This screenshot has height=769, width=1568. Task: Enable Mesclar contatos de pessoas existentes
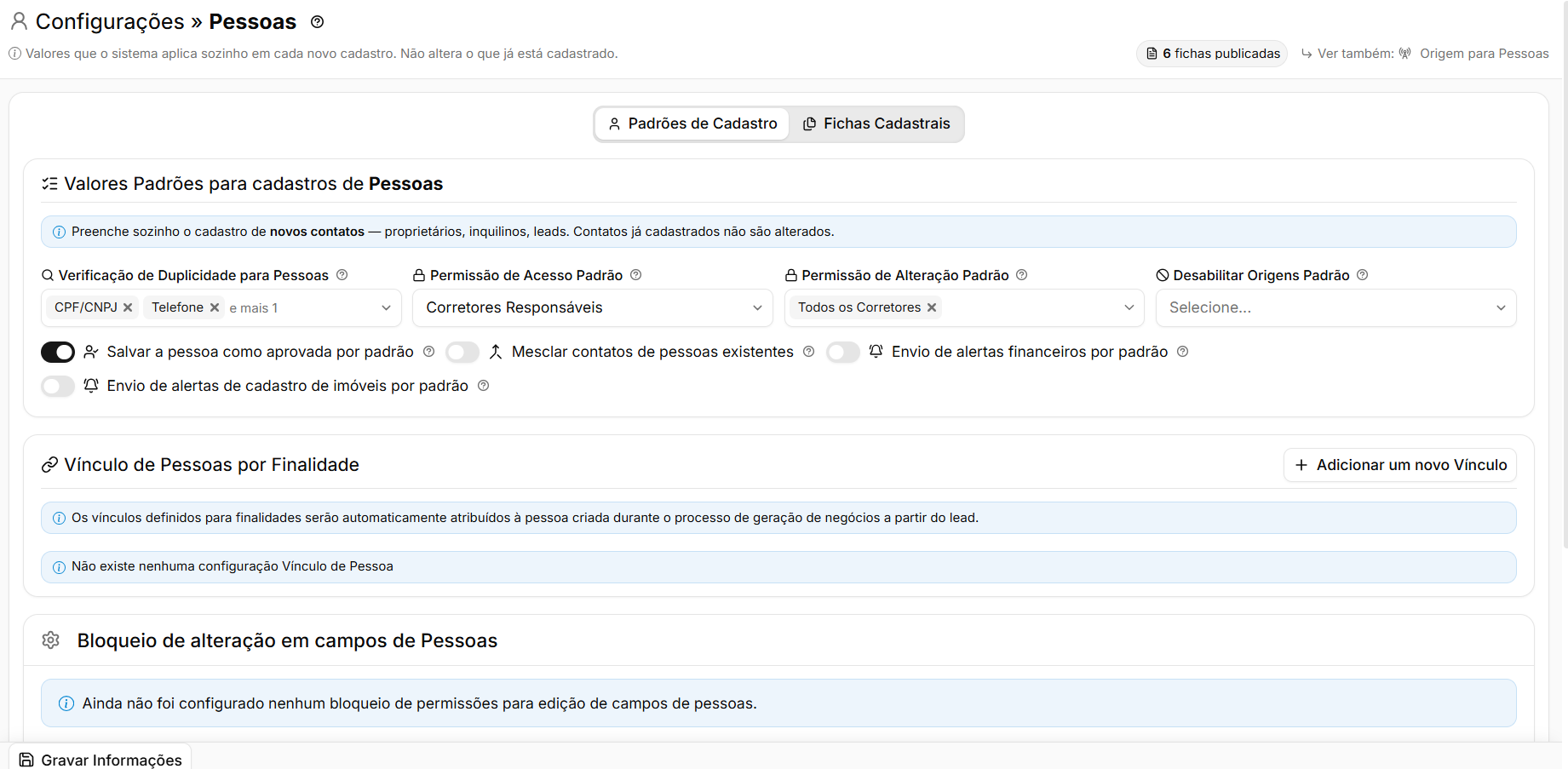tap(462, 352)
